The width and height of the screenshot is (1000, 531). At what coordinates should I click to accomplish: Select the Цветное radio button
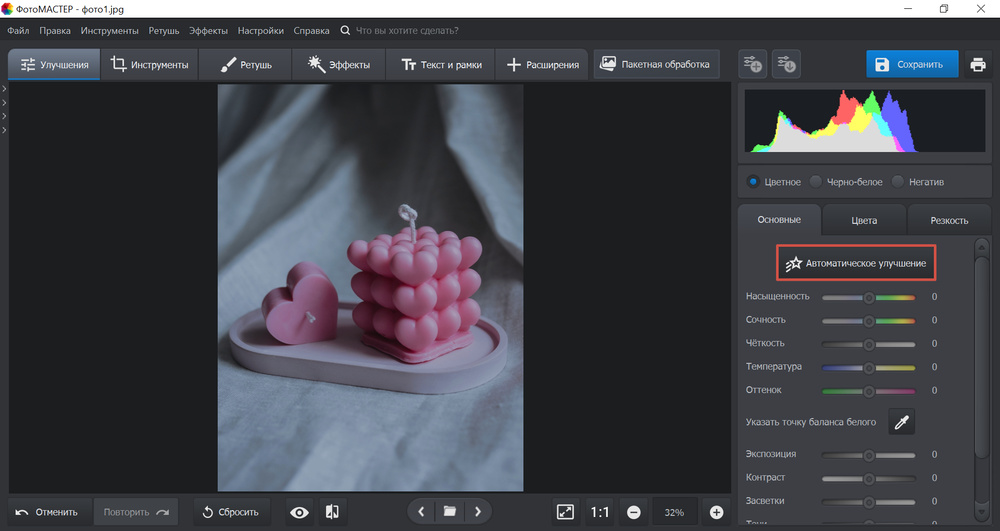(753, 182)
